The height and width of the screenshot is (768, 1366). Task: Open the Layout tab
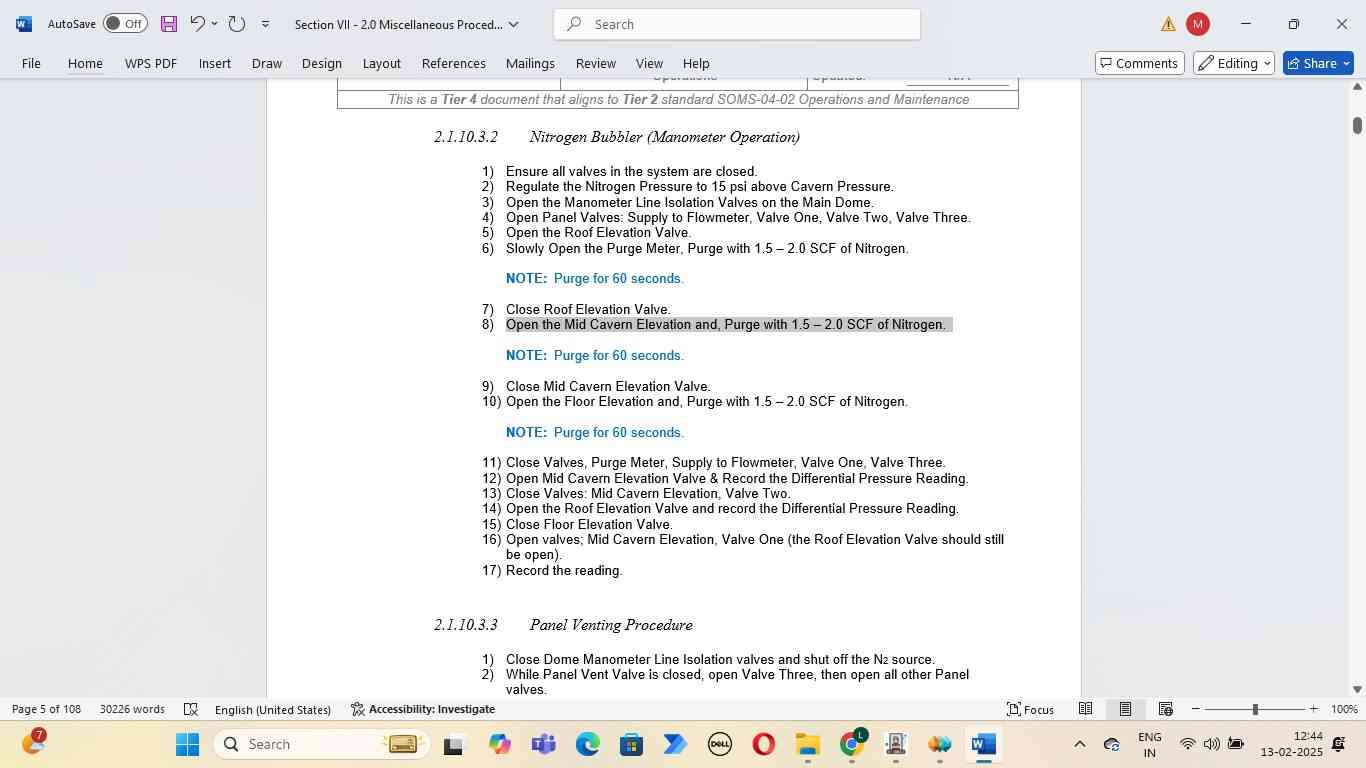pos(381,63)
